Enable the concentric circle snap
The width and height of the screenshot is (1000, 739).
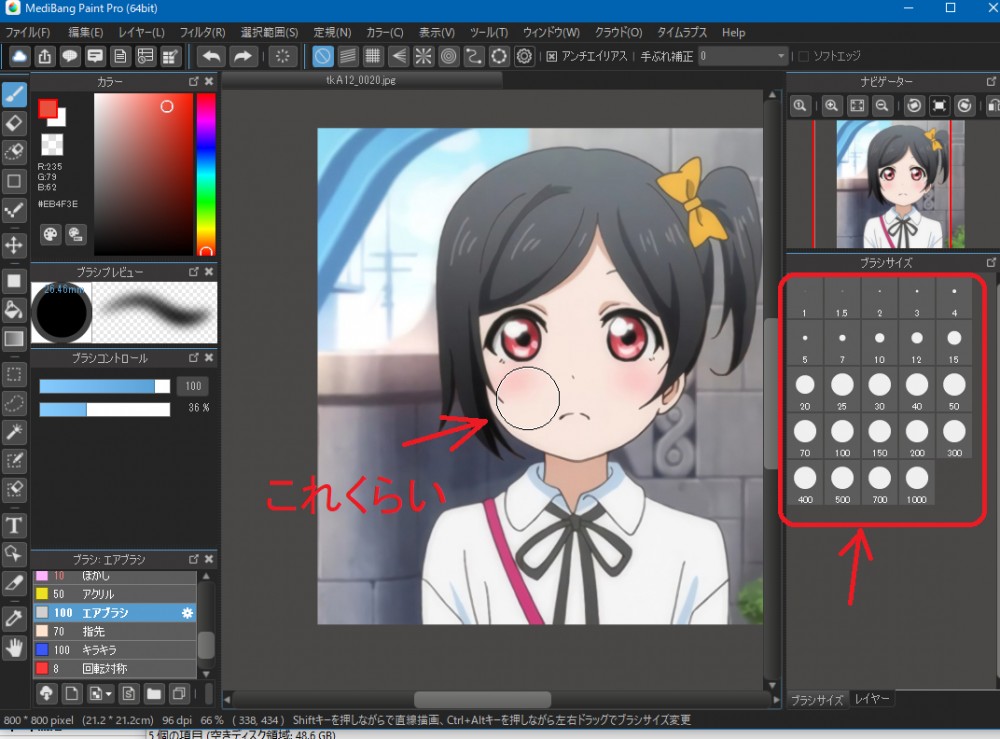449,56
